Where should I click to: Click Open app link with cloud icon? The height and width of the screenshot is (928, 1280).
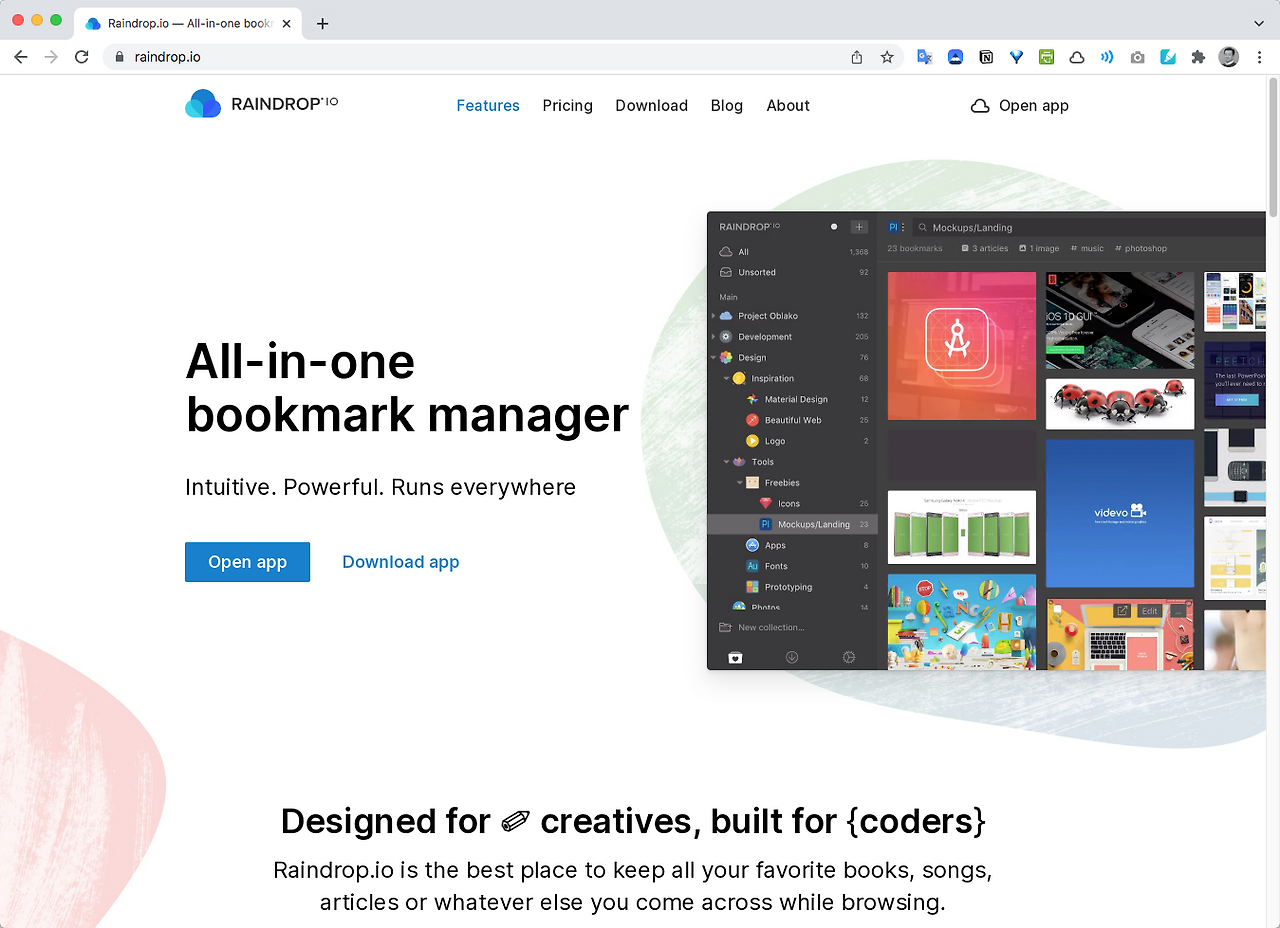click(x=1020, y=106)
